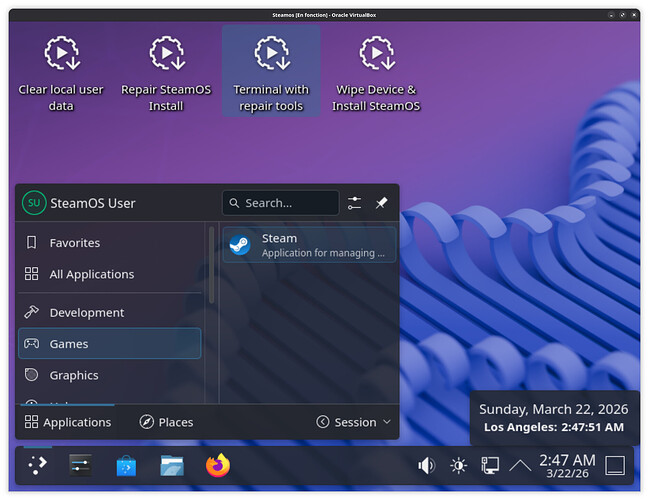The image size is (648, 500).
Task: Click the application Search field
Action: 281,203
